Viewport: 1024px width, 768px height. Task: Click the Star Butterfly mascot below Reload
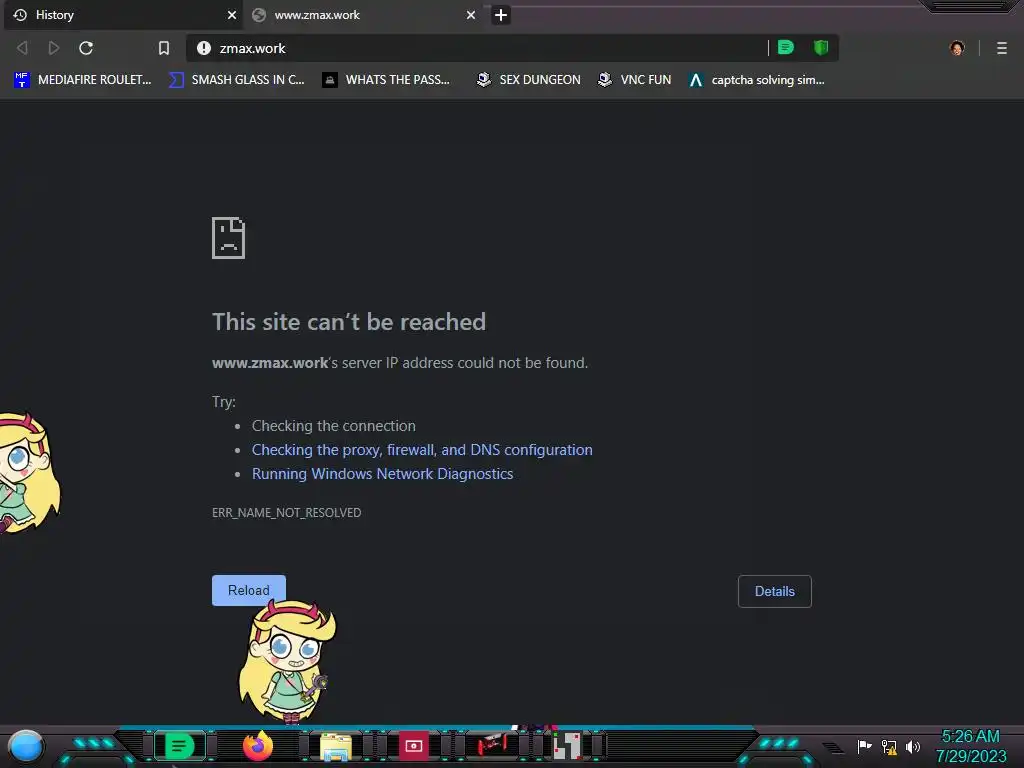[287, 661]
